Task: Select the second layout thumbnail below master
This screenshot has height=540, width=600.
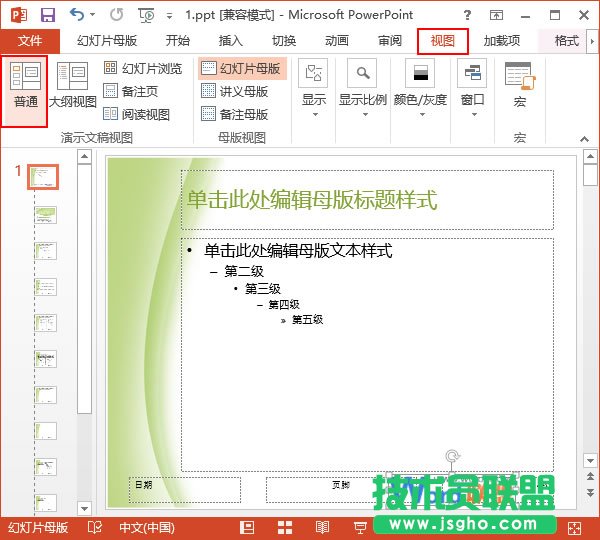Action: pyautogui.click(x=45, y=251)
